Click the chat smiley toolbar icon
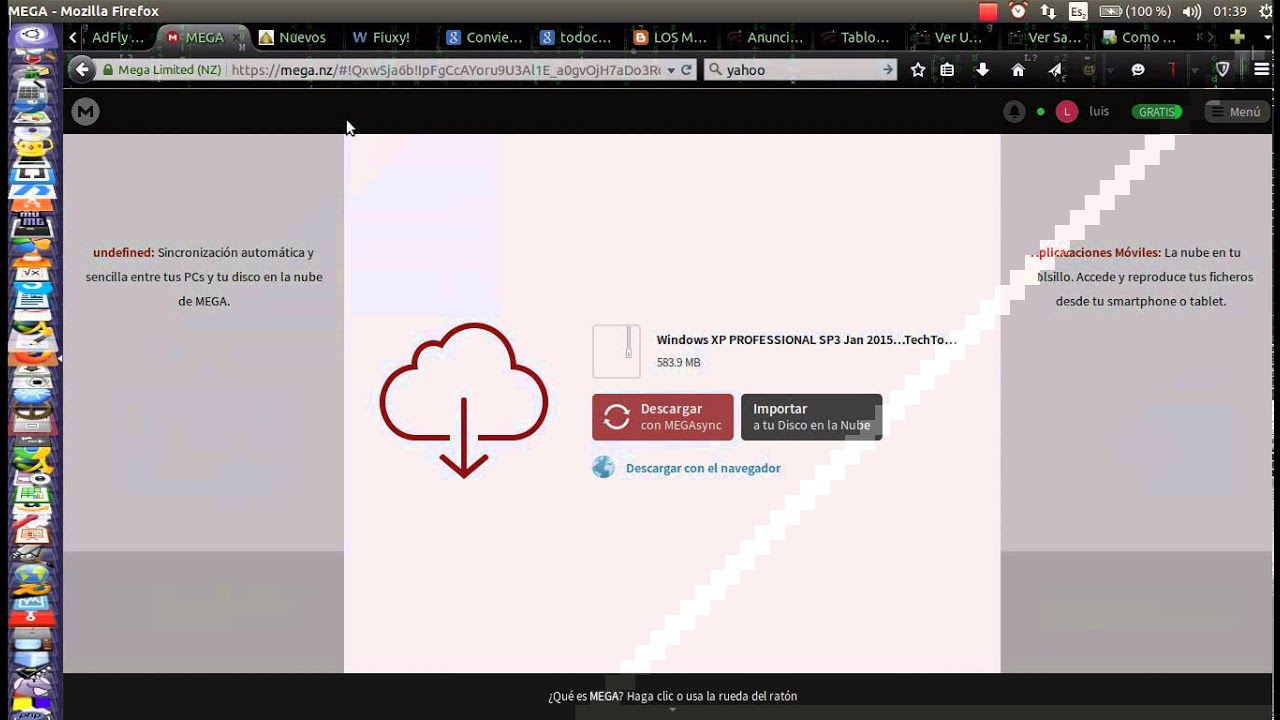This screenshot has width=1280, height=720. pos(1138,70)
